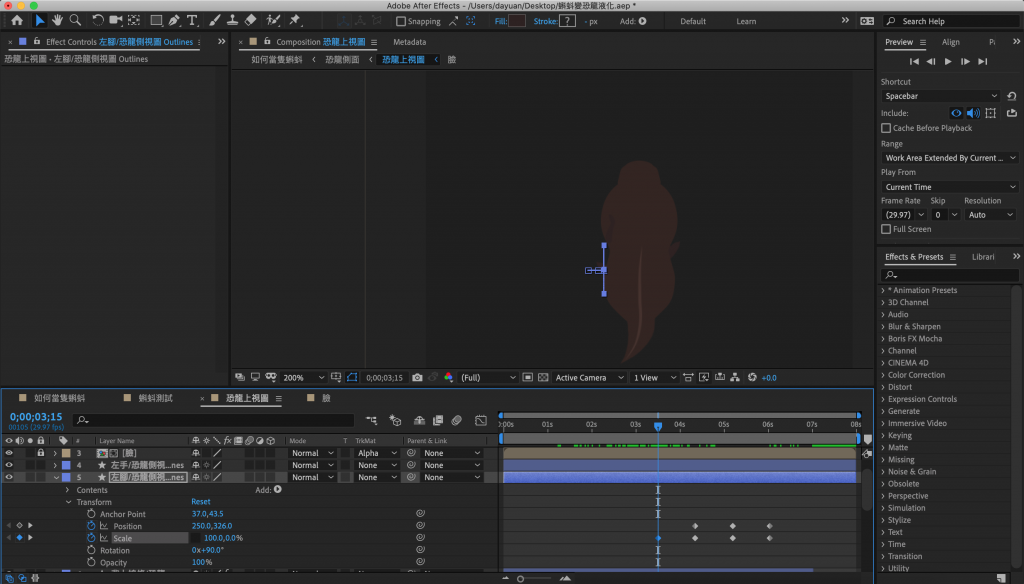Select the Puppet Pin tool
1024x584 pixels.
pos(295,21)
